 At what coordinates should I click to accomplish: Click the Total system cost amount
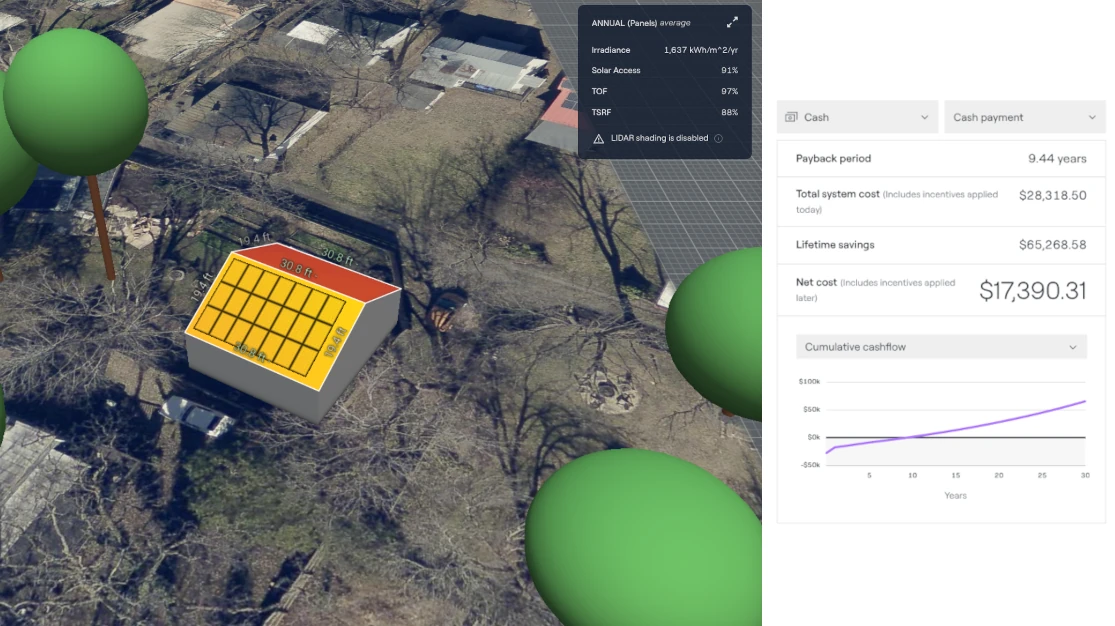(x=1052, y=196)
